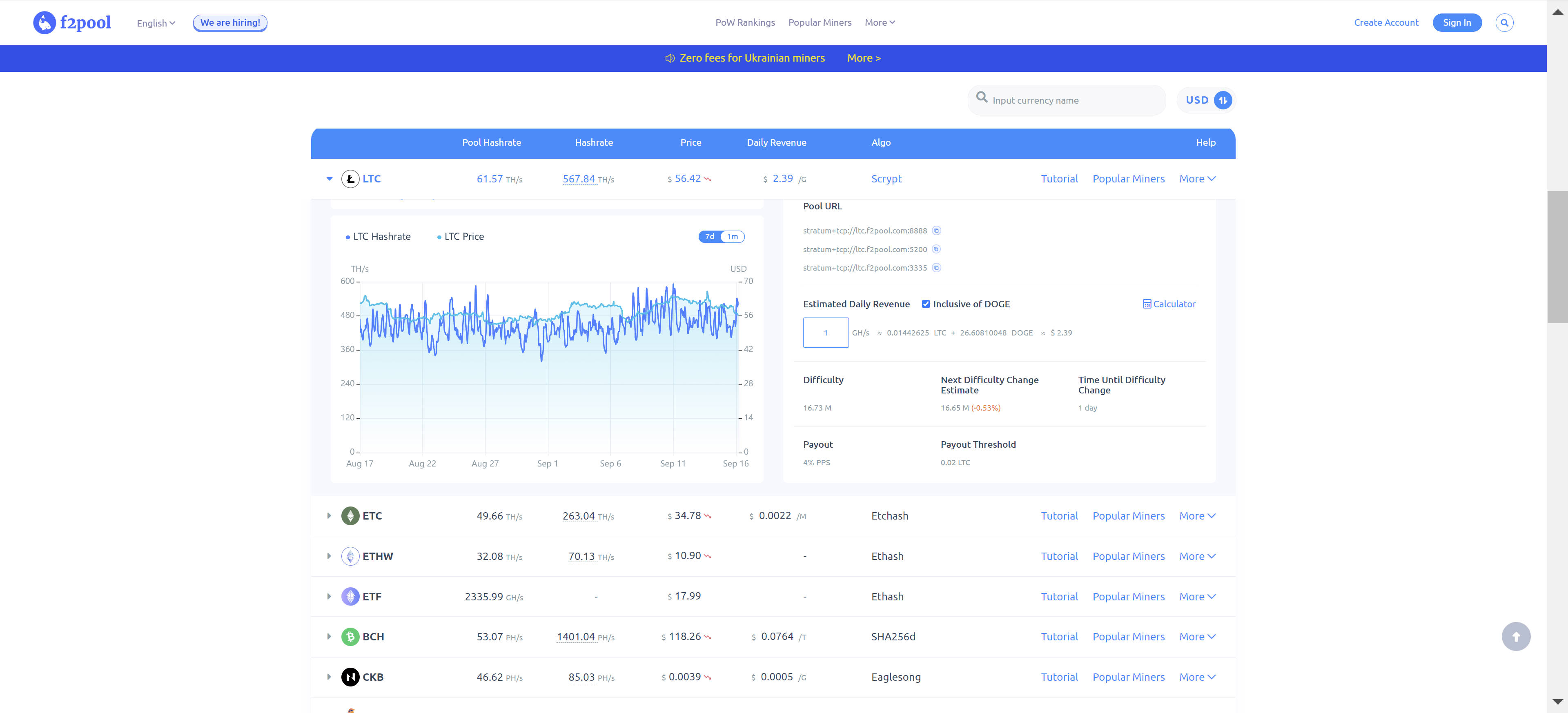
Task: Copy the ltc.f2pool.com:5200 pool URL
Action: (937, 249)
